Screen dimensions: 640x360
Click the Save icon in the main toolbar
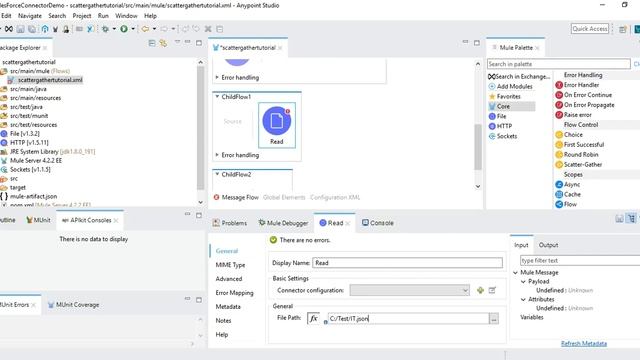(20, 29)
